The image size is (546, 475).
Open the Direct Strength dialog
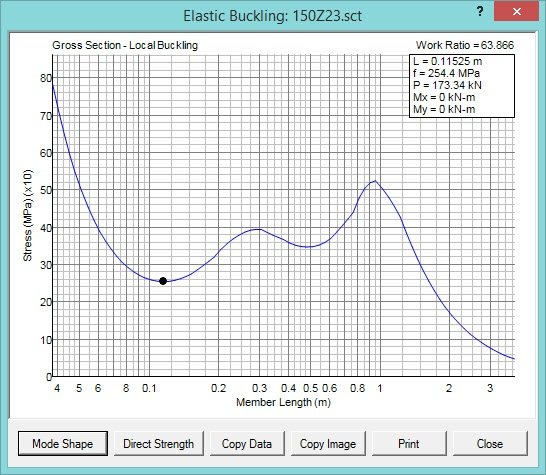point(158,443)
